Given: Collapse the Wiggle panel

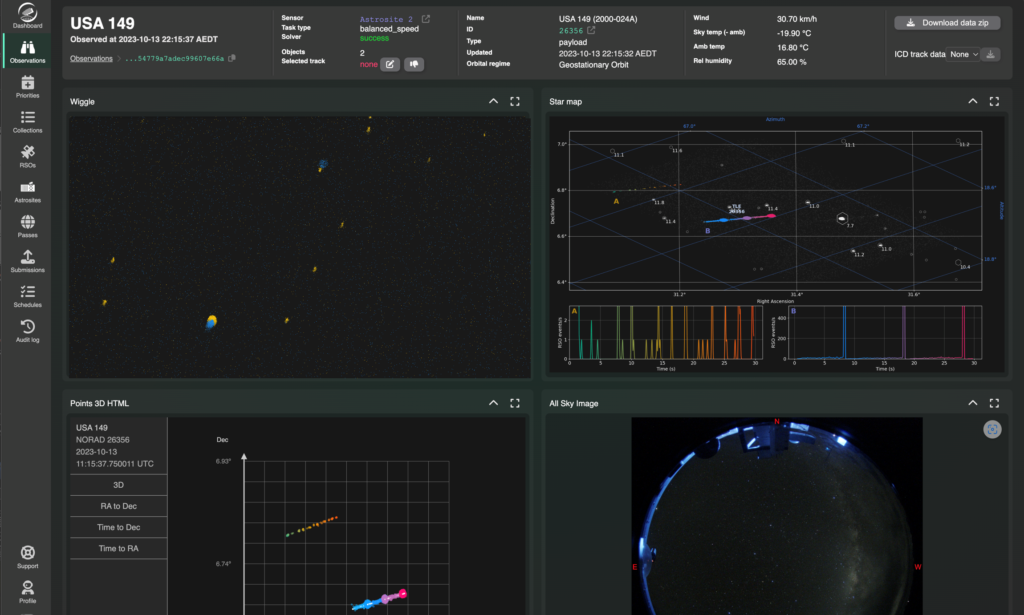Looking at the screenshot, I should [493, 101].
